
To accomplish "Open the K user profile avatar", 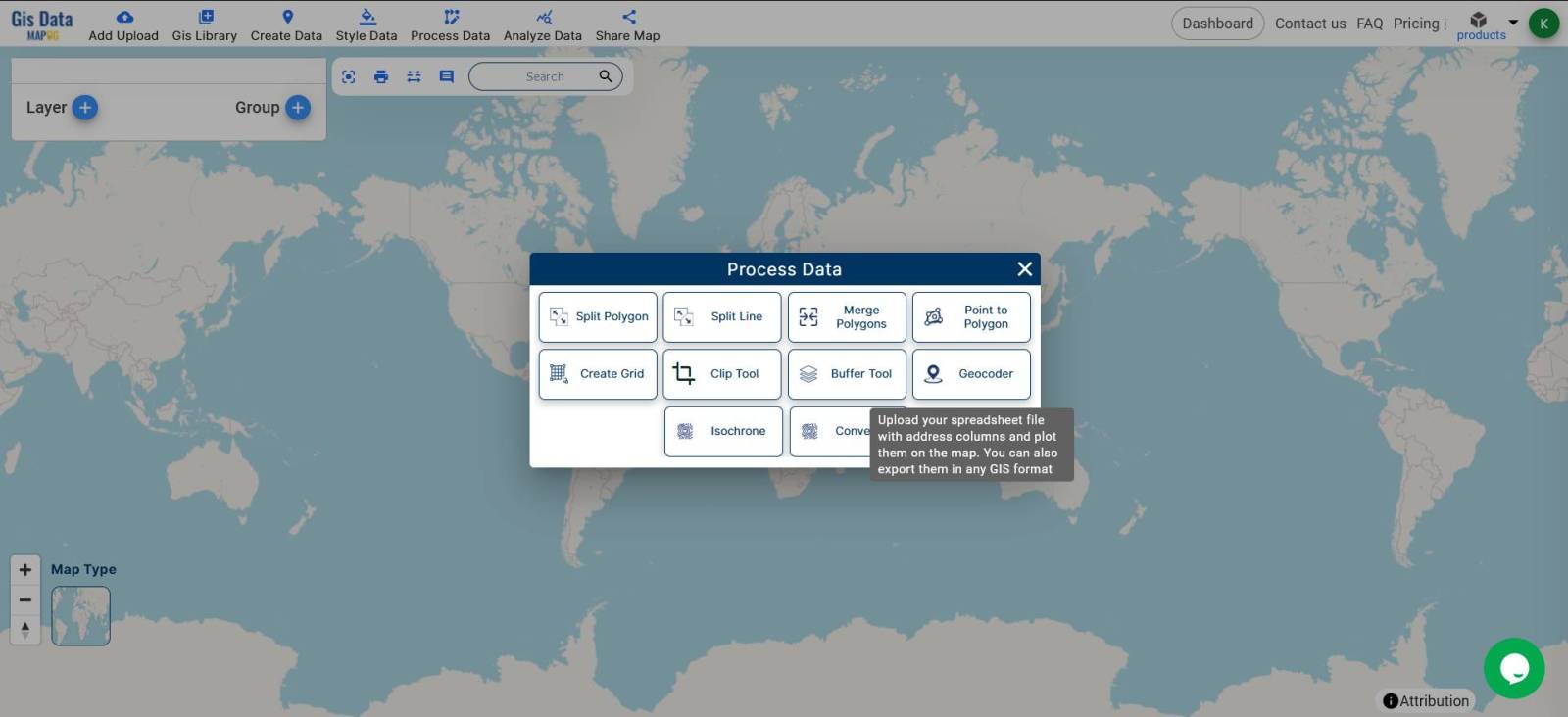I will [1543, 24].
